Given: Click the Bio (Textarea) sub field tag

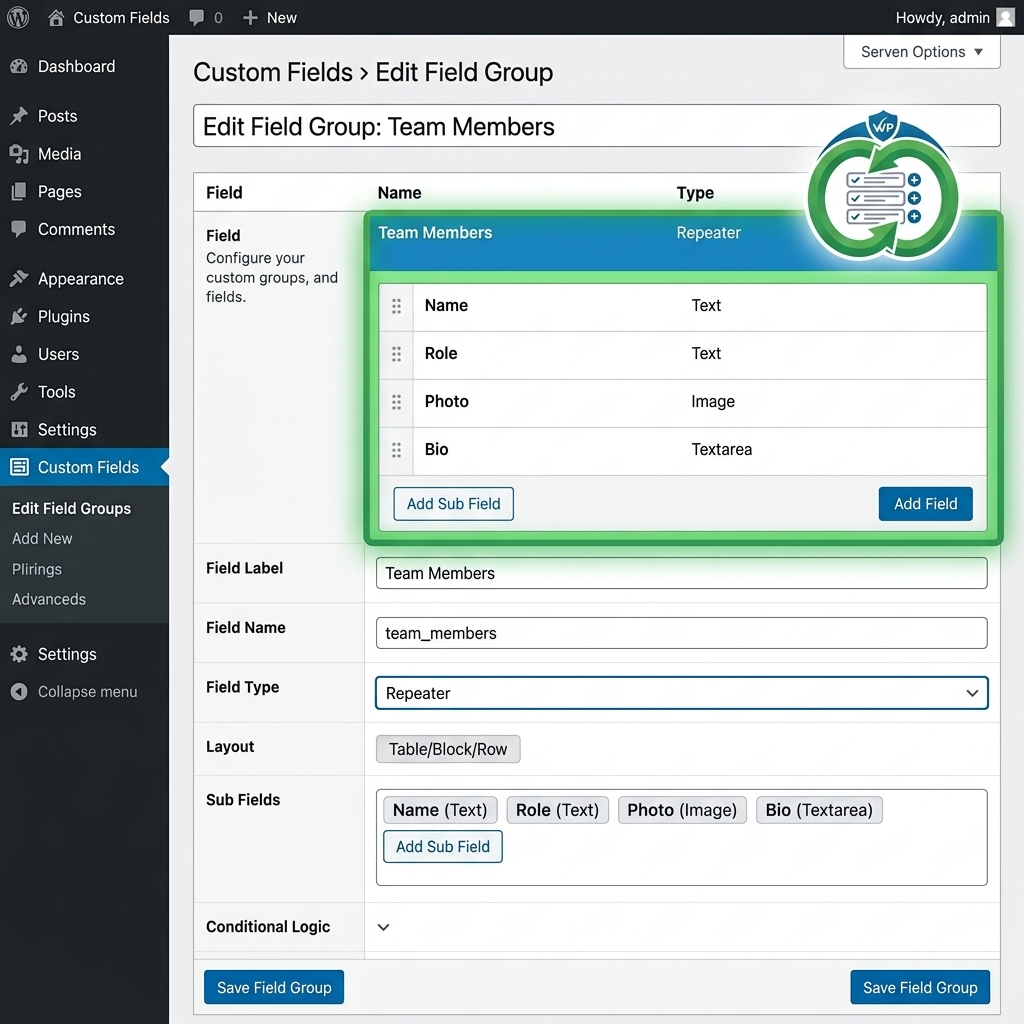Looking at the screenshot, I should tap(819, 810).
